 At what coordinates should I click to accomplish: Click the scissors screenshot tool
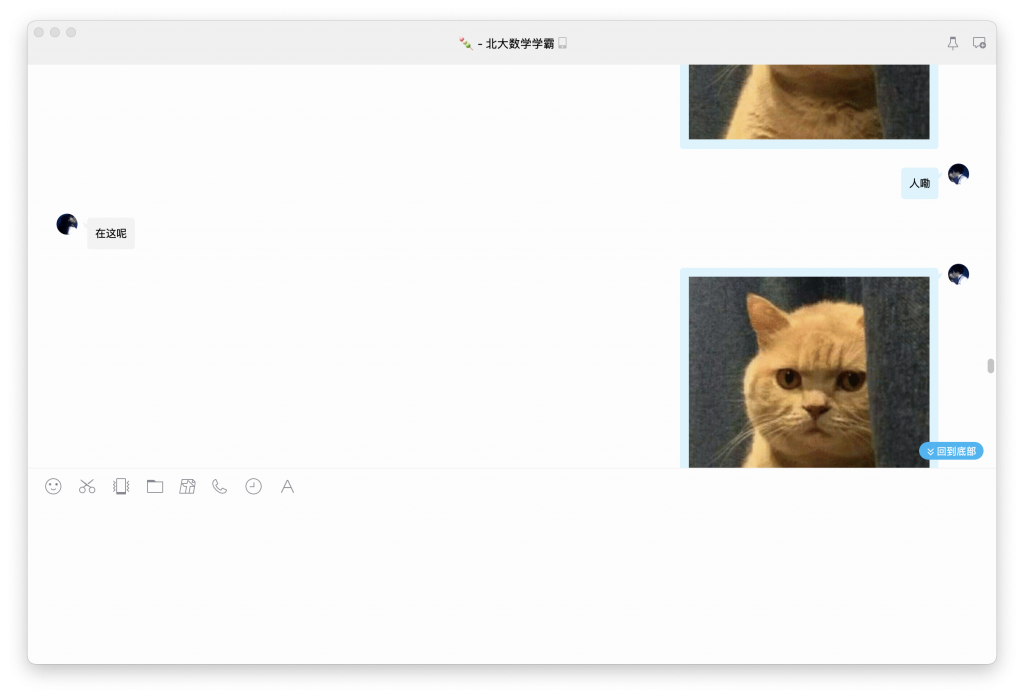point(87,486)
